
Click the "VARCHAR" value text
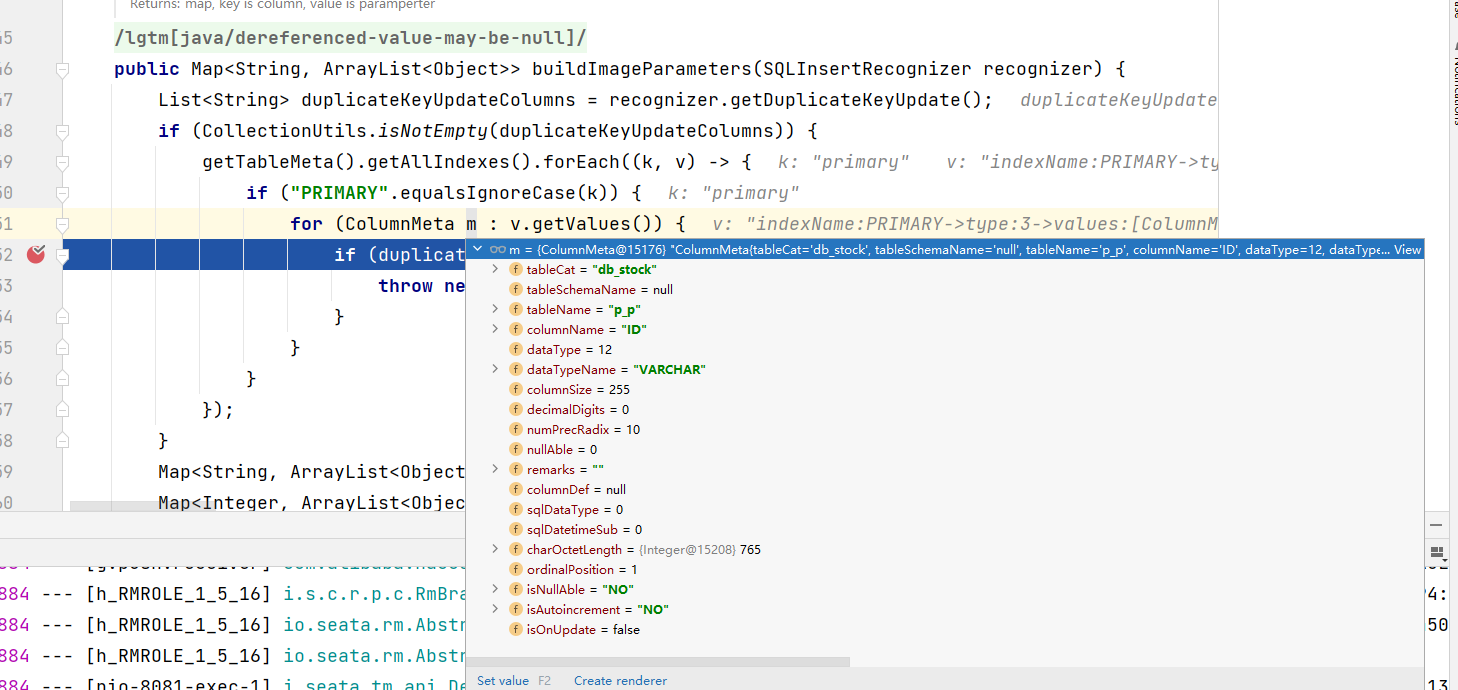pyautogui.click(x=669, y=370)
